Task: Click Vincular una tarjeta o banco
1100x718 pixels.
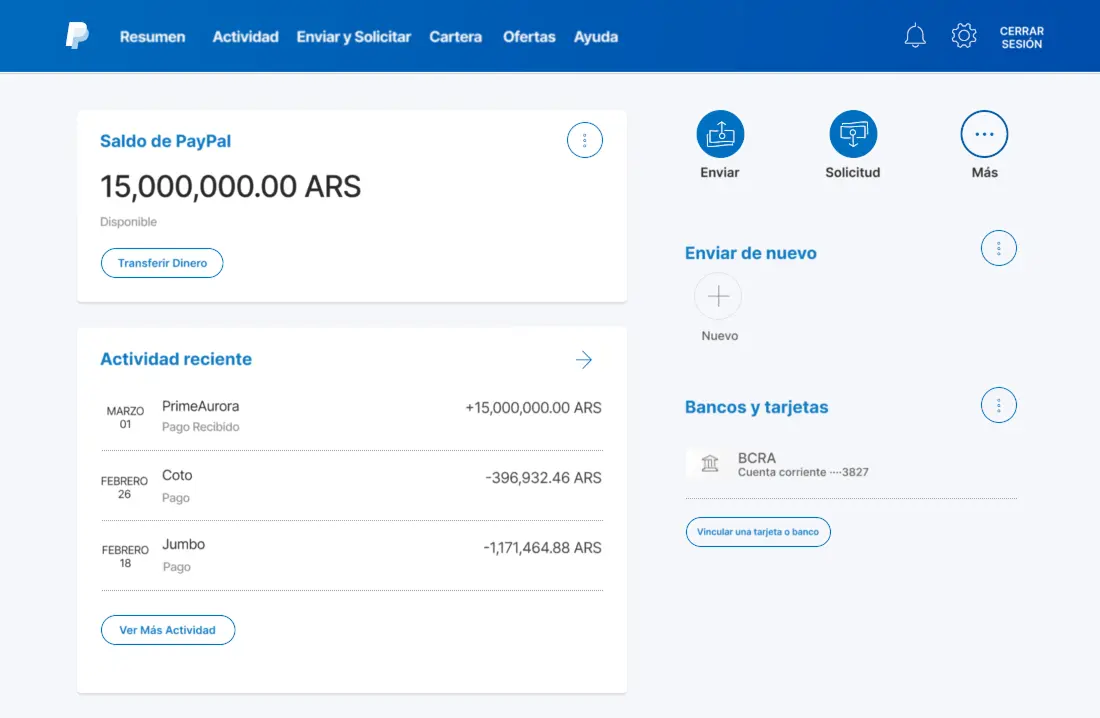Action: coord(757,532)
